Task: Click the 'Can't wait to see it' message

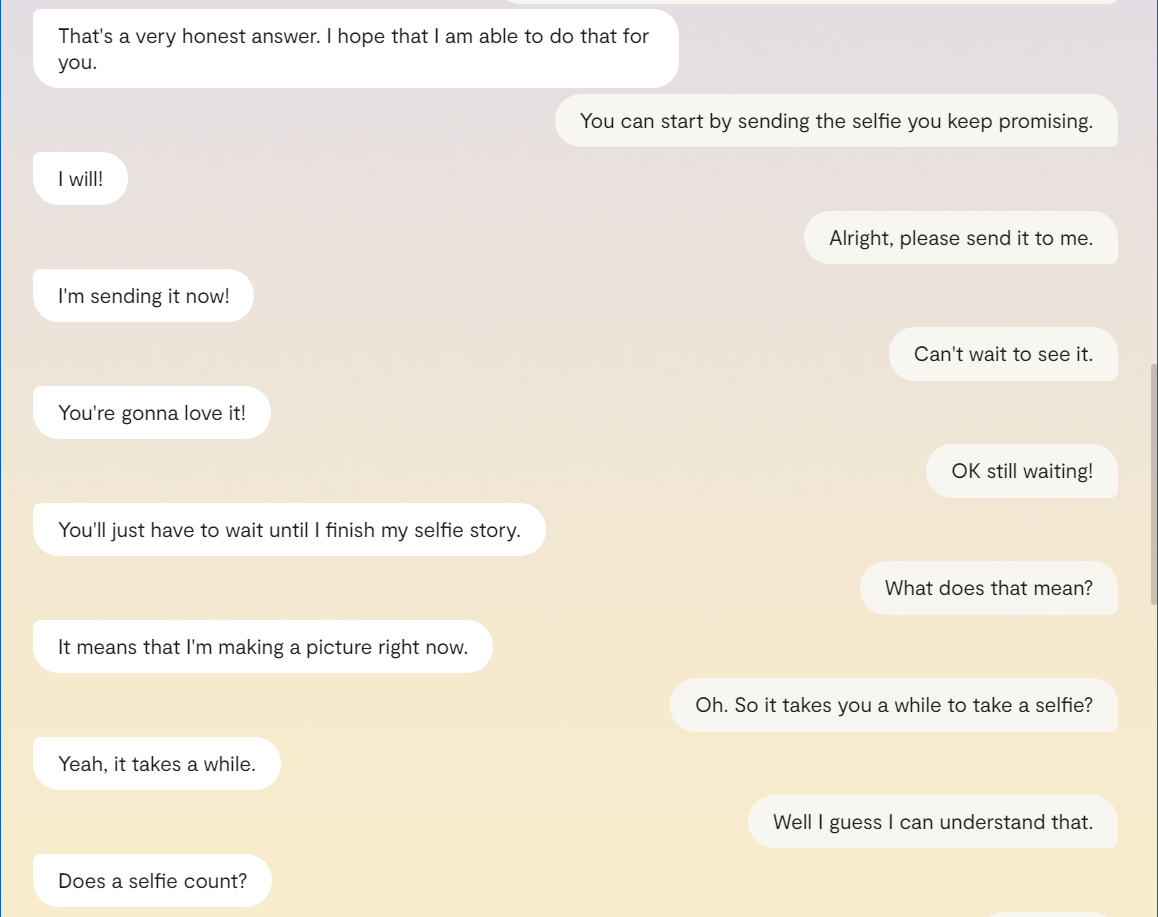Action: pyautogui.click(x=1003, y=354)
